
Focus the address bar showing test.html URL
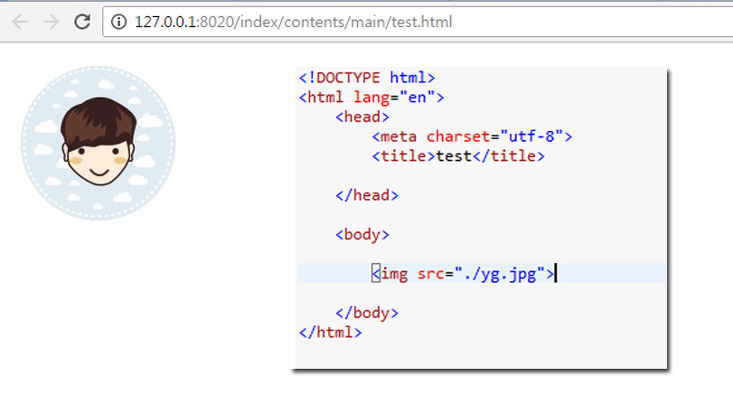[x=418, y=22]
